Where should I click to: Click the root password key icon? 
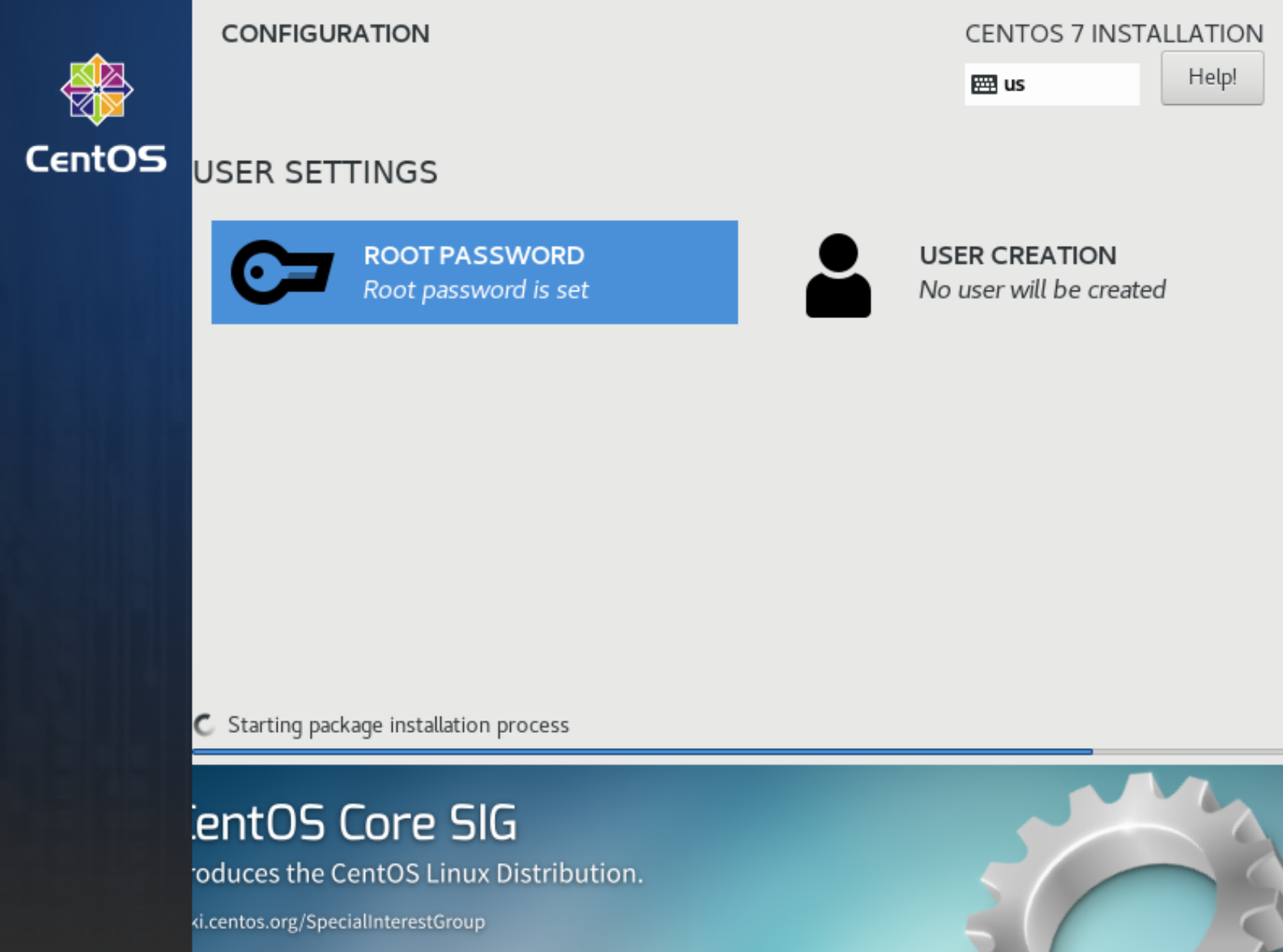[281, 272]
